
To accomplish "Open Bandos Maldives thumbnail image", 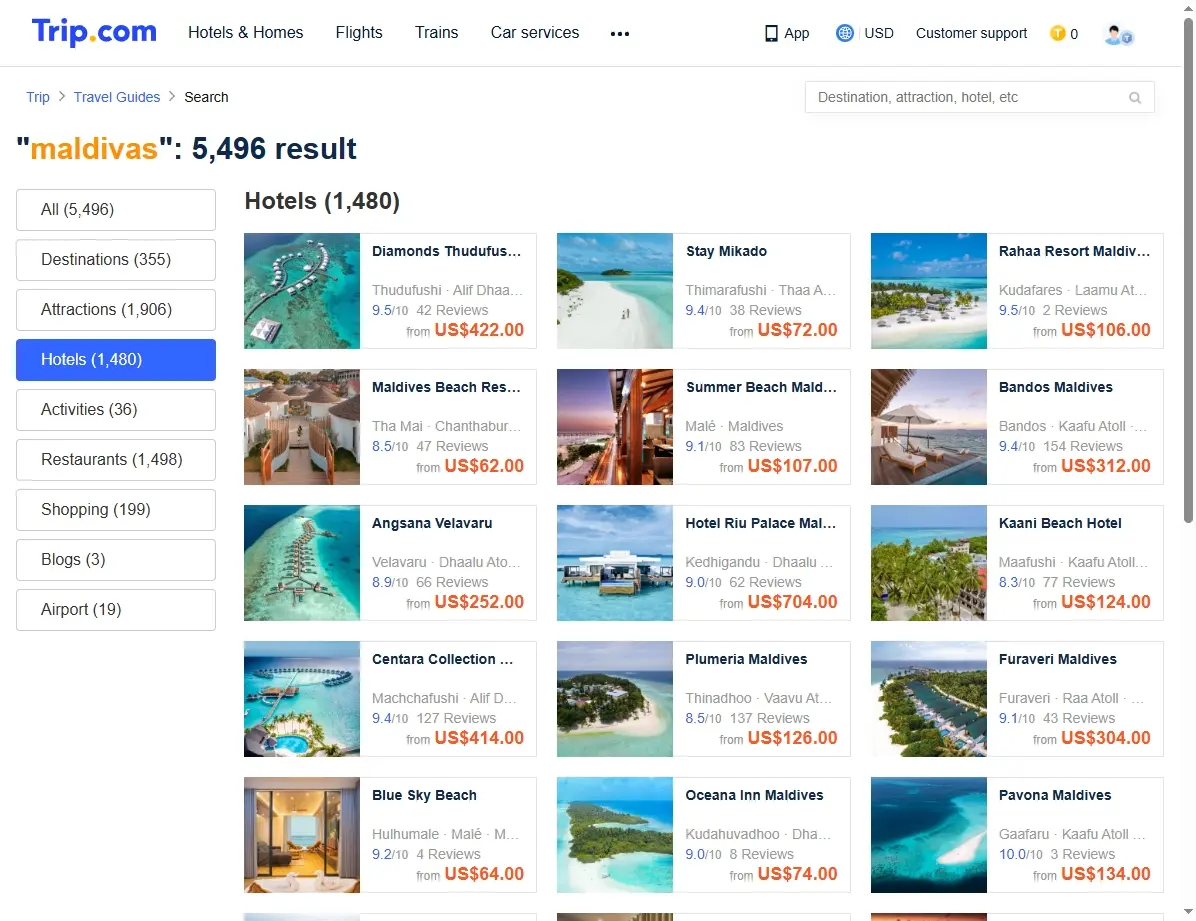I will pos(929,427).
